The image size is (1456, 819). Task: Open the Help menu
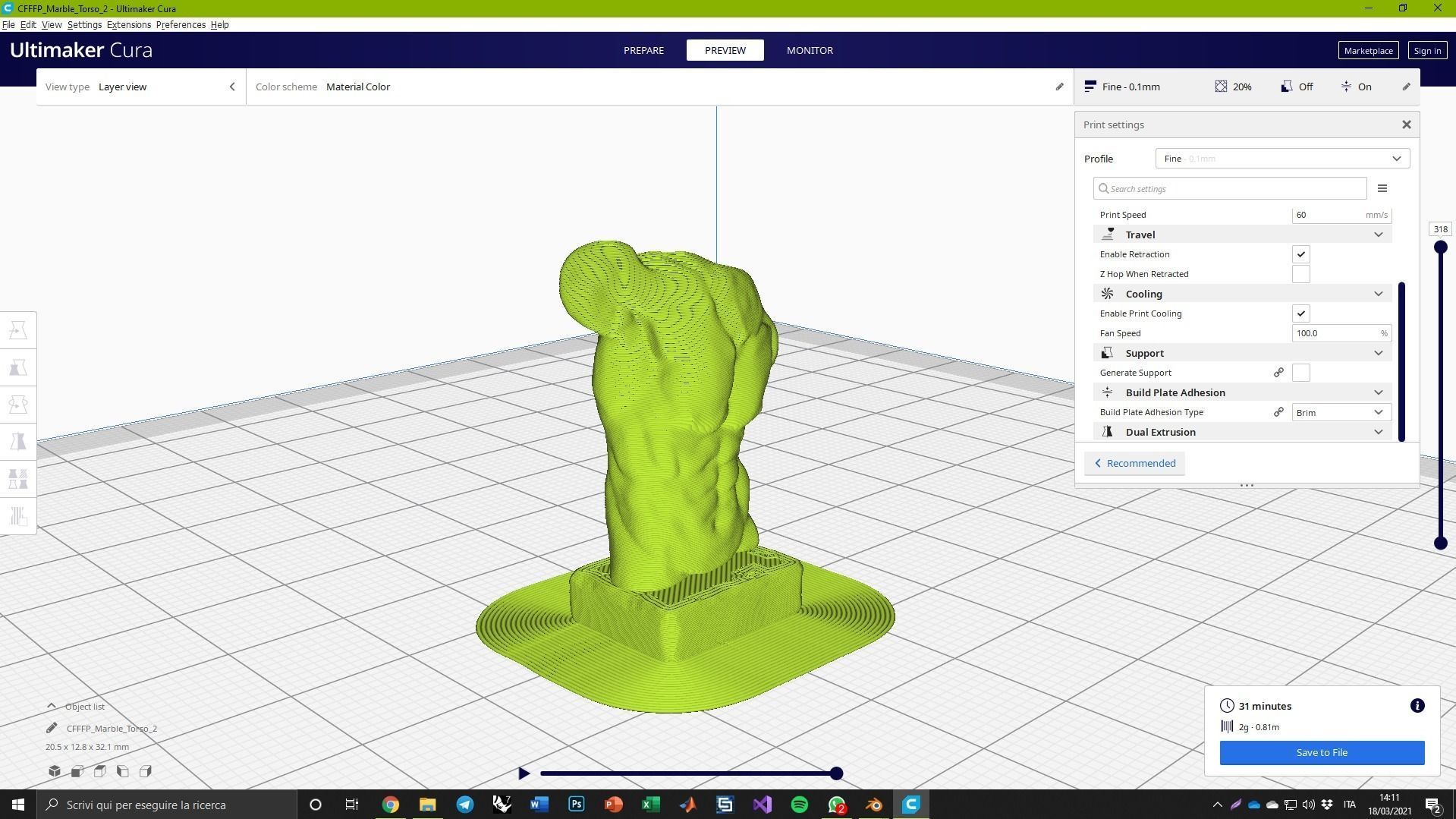tap(220, 25)
